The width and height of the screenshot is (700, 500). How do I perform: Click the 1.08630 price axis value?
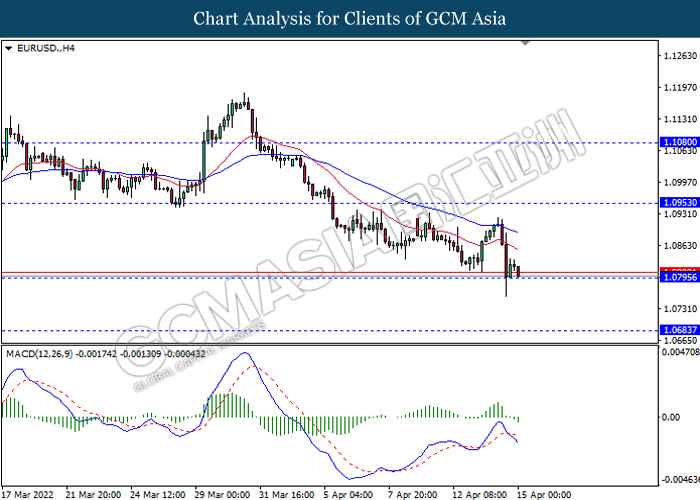680,246
